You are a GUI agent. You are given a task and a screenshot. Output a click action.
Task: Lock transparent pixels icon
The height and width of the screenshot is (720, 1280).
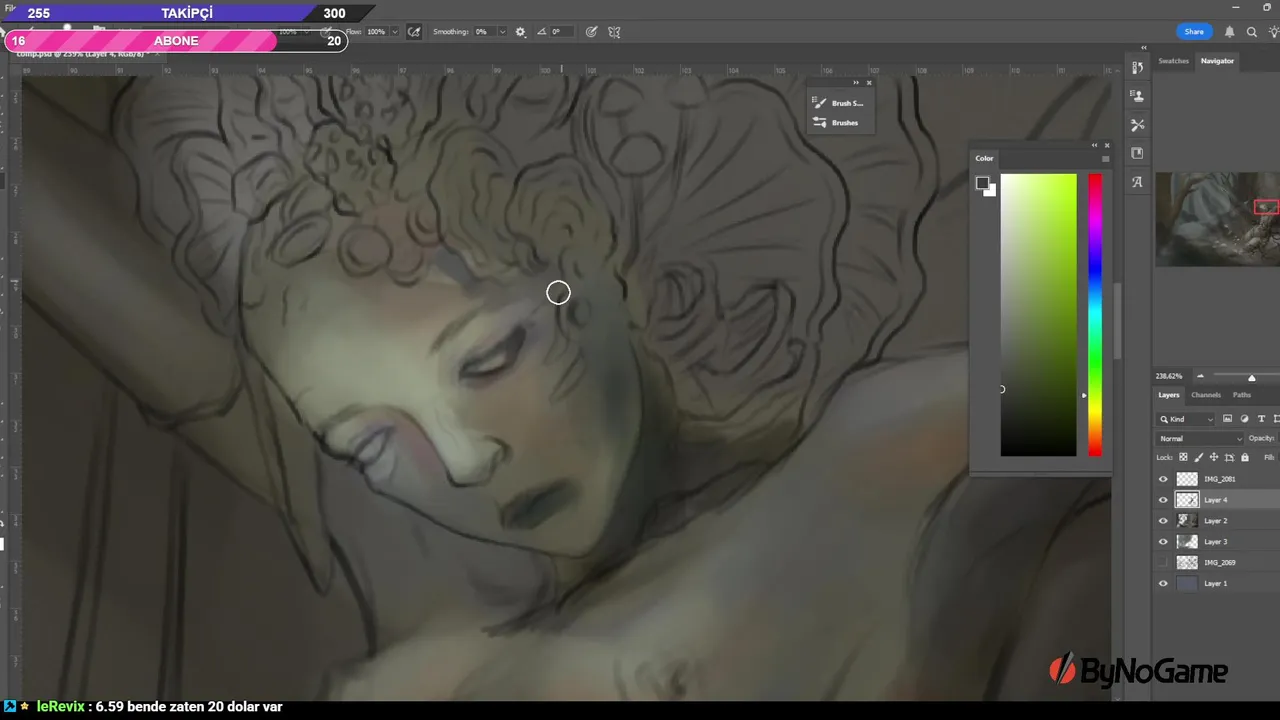coord(1183,457)
